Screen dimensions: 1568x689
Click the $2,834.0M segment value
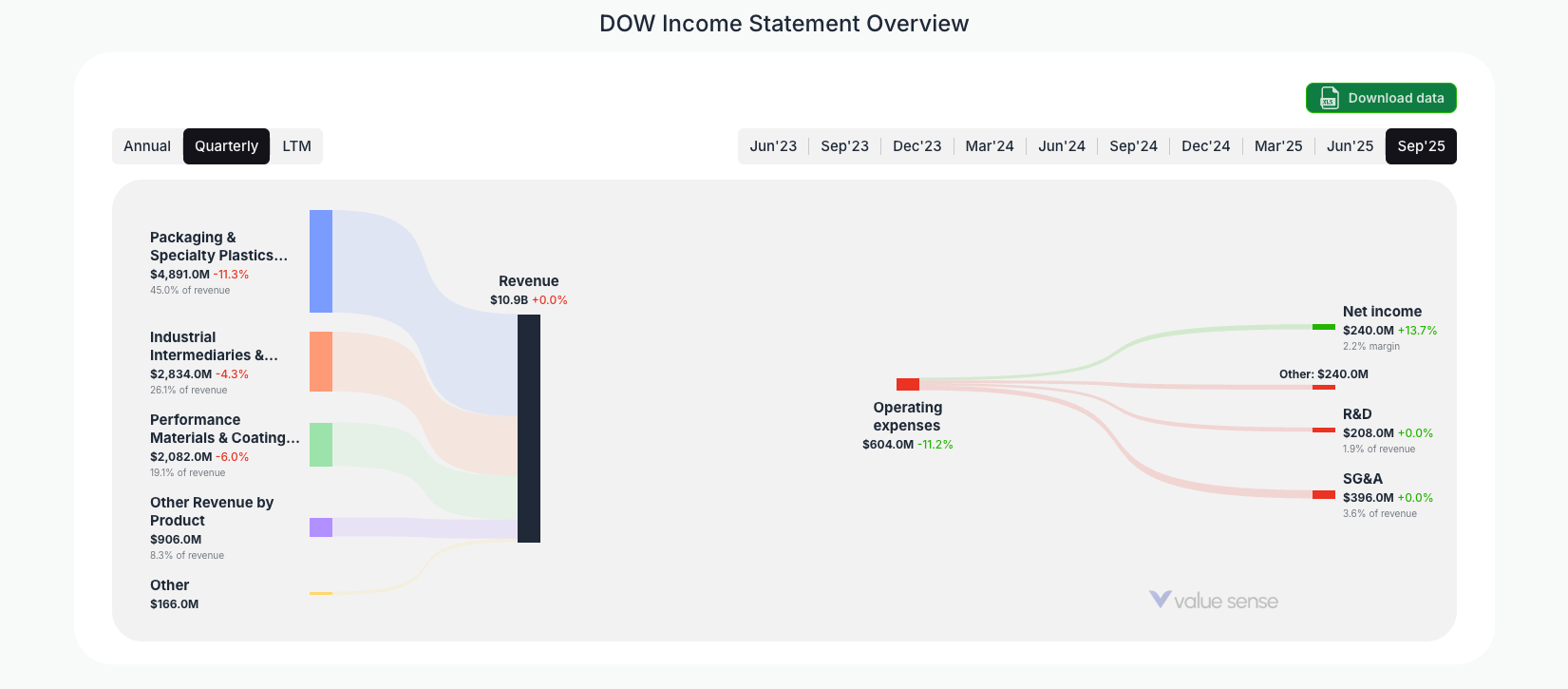pyautogui.click(x=180, y=374)
